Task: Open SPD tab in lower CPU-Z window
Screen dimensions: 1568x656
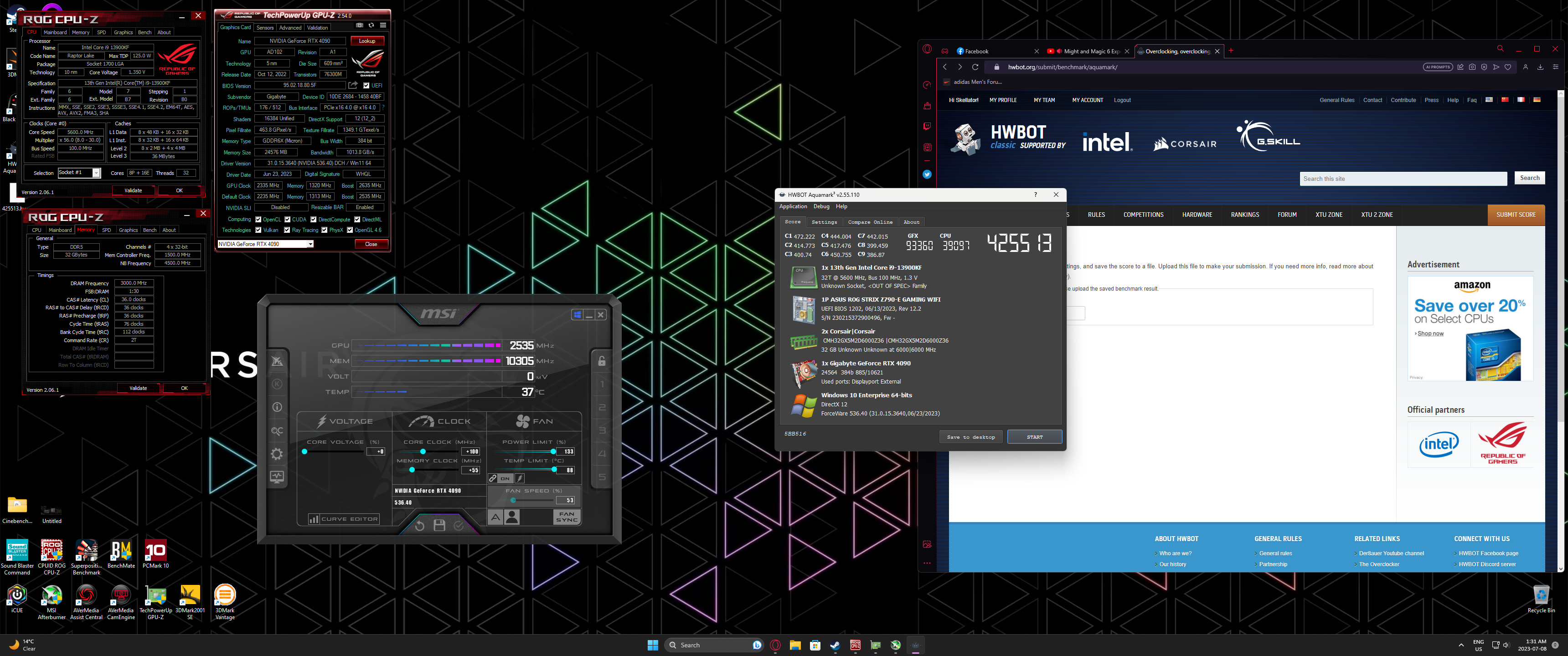Action: [x=107, y=230]
